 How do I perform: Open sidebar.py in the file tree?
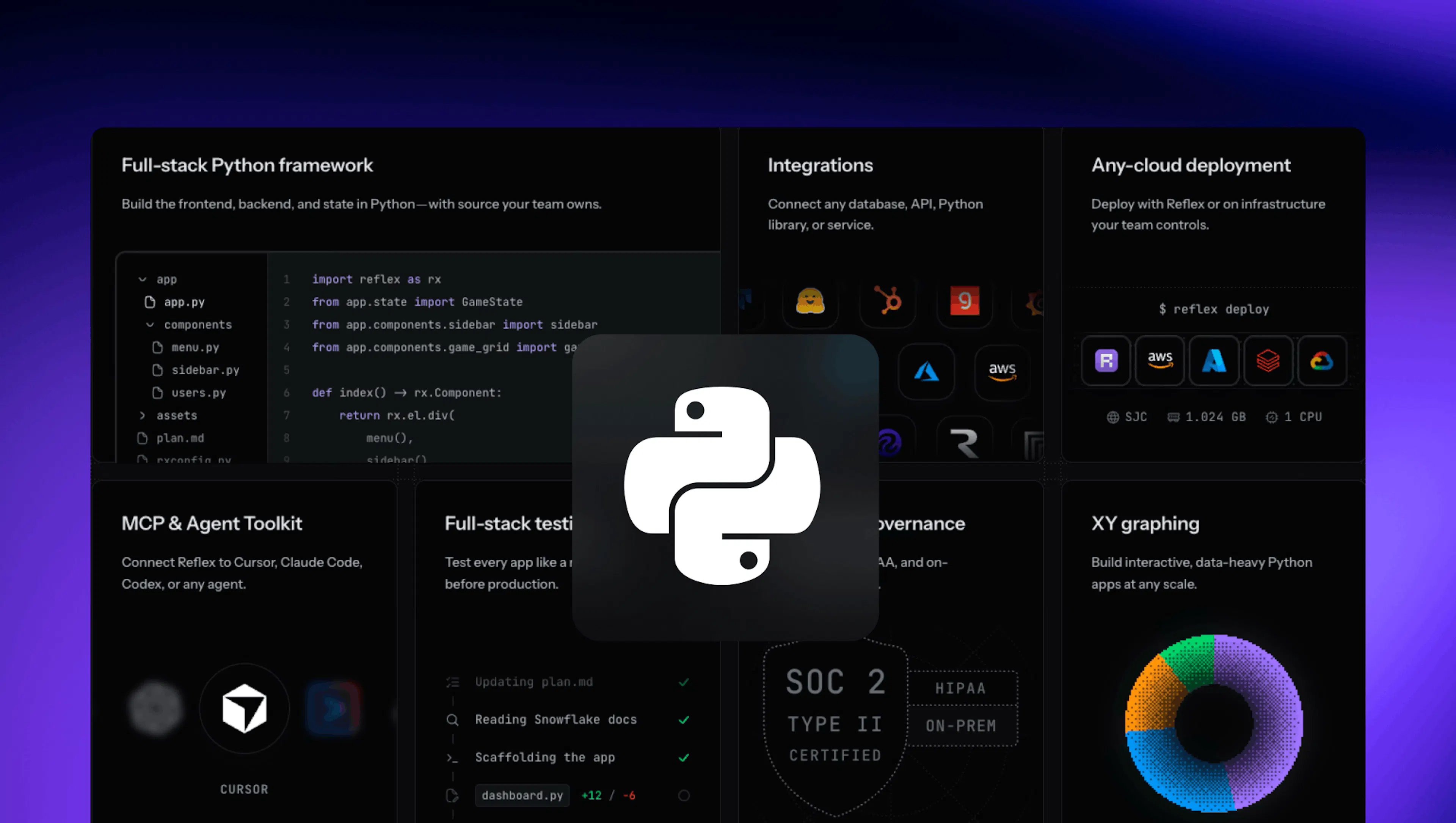[x=196, y=370]
